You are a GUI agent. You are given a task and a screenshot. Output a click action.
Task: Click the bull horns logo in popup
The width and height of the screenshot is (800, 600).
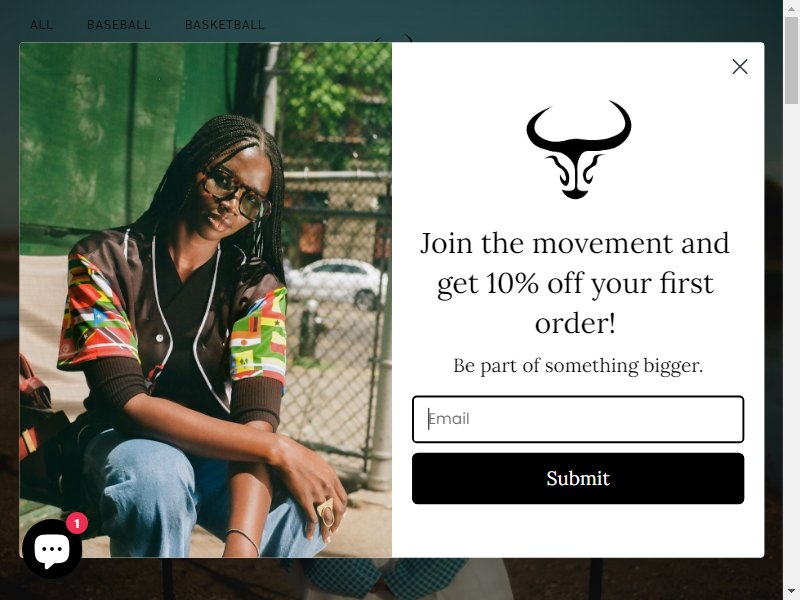(x=578, y=149)
